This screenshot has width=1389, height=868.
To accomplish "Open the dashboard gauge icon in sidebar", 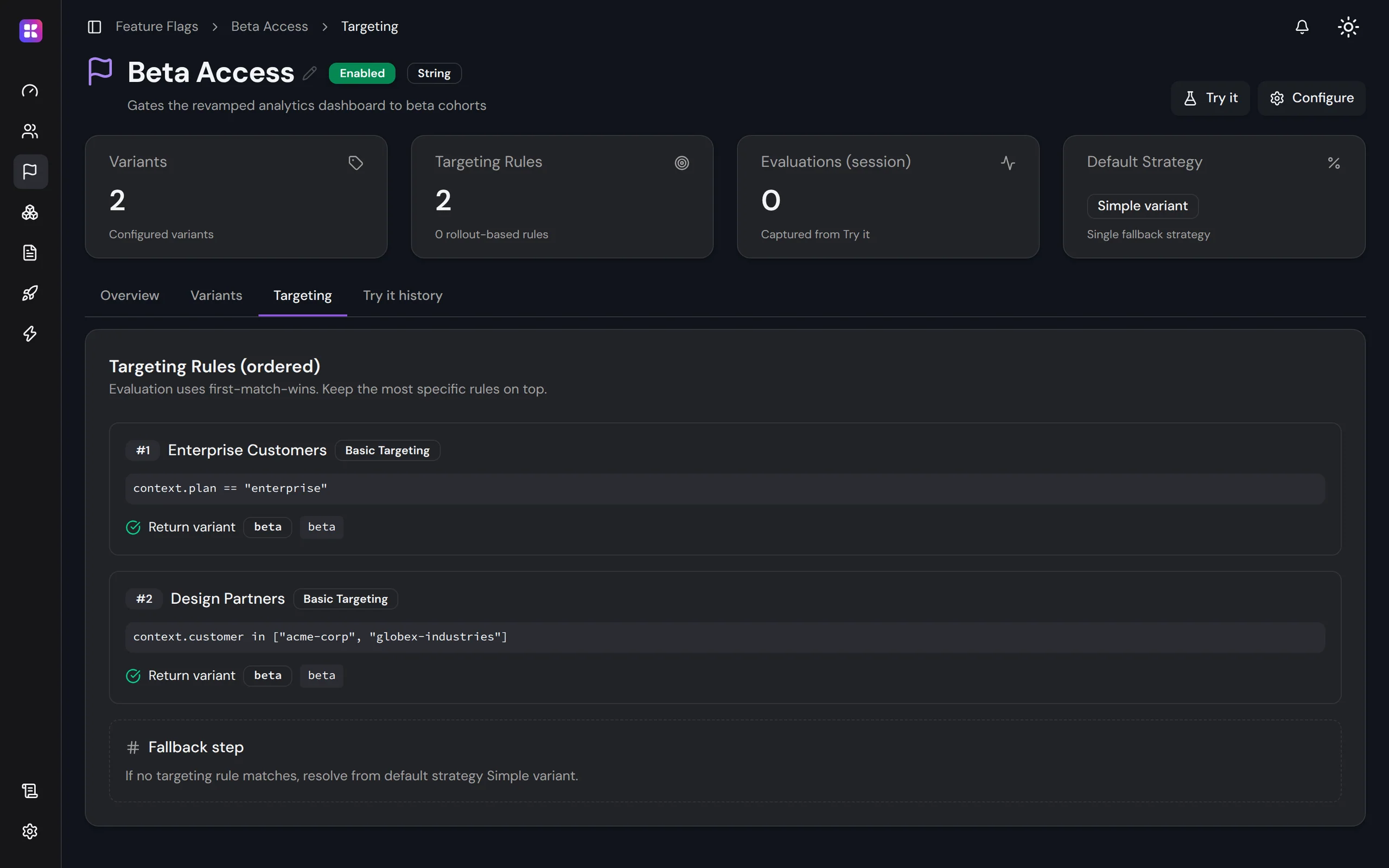I will pyautogui.click(x=30, y=91).
